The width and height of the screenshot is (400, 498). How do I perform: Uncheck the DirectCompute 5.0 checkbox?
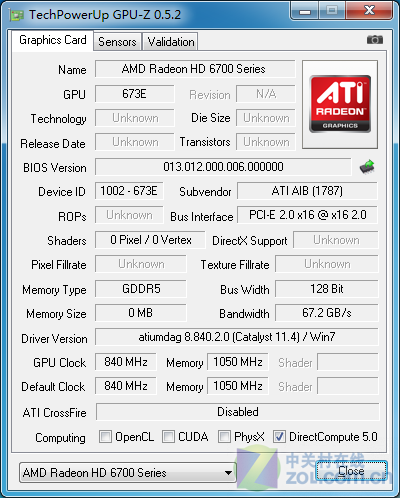click(279, 436)
